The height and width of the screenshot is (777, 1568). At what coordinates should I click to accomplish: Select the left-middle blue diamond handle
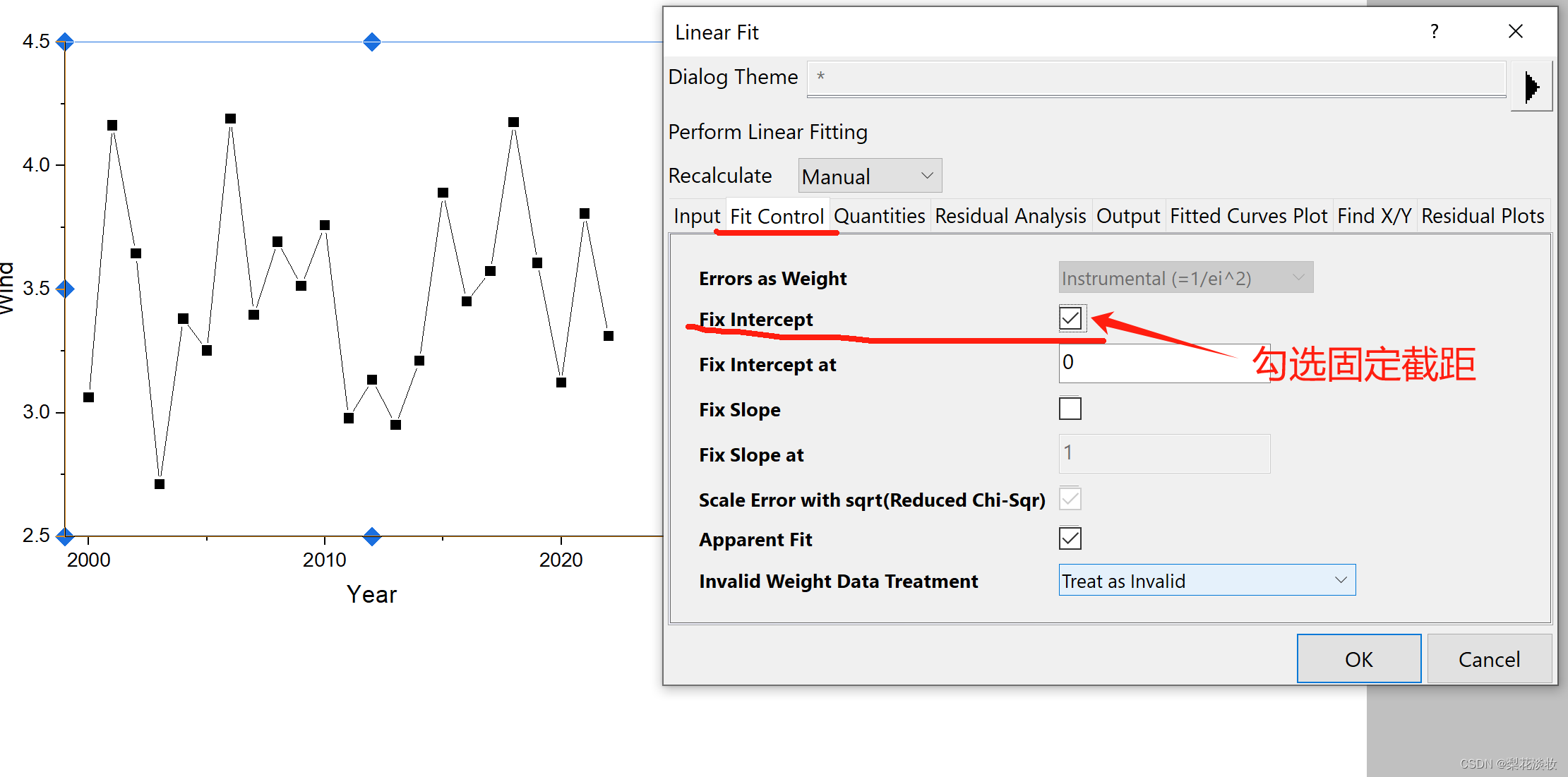65,289
